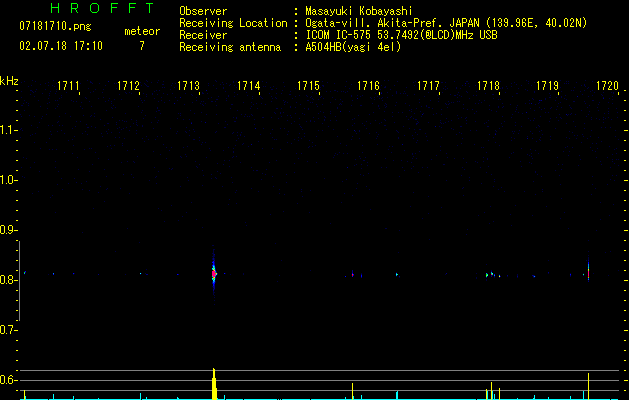Click the 1711 time axis label
Image resolution: width=629 pixels, height=400 pixels.
(x=68, y=85)
